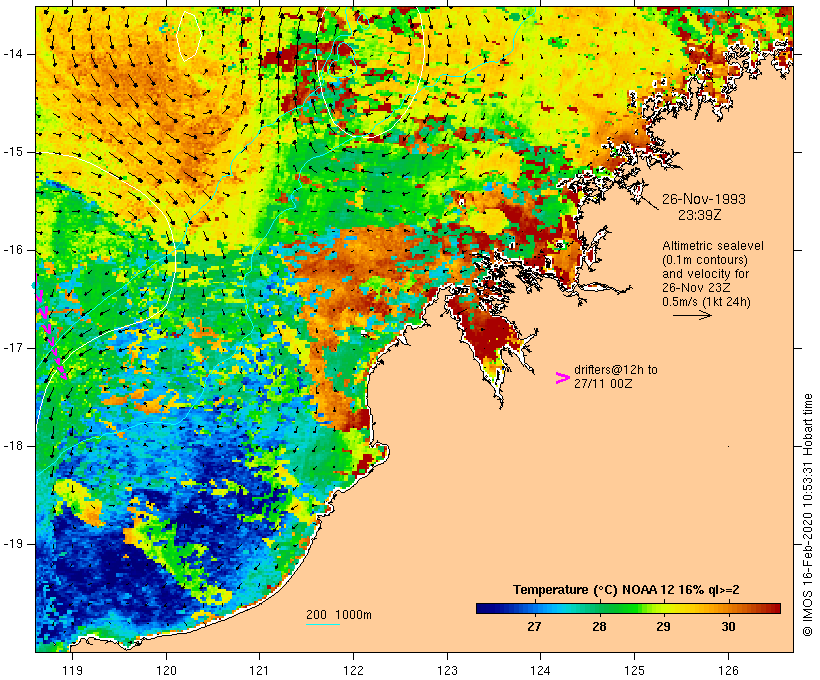The height and width of the screenshot is (680, 820).
Task: Click the cyan depth contour legend line
Action: (x=323, y=624)
